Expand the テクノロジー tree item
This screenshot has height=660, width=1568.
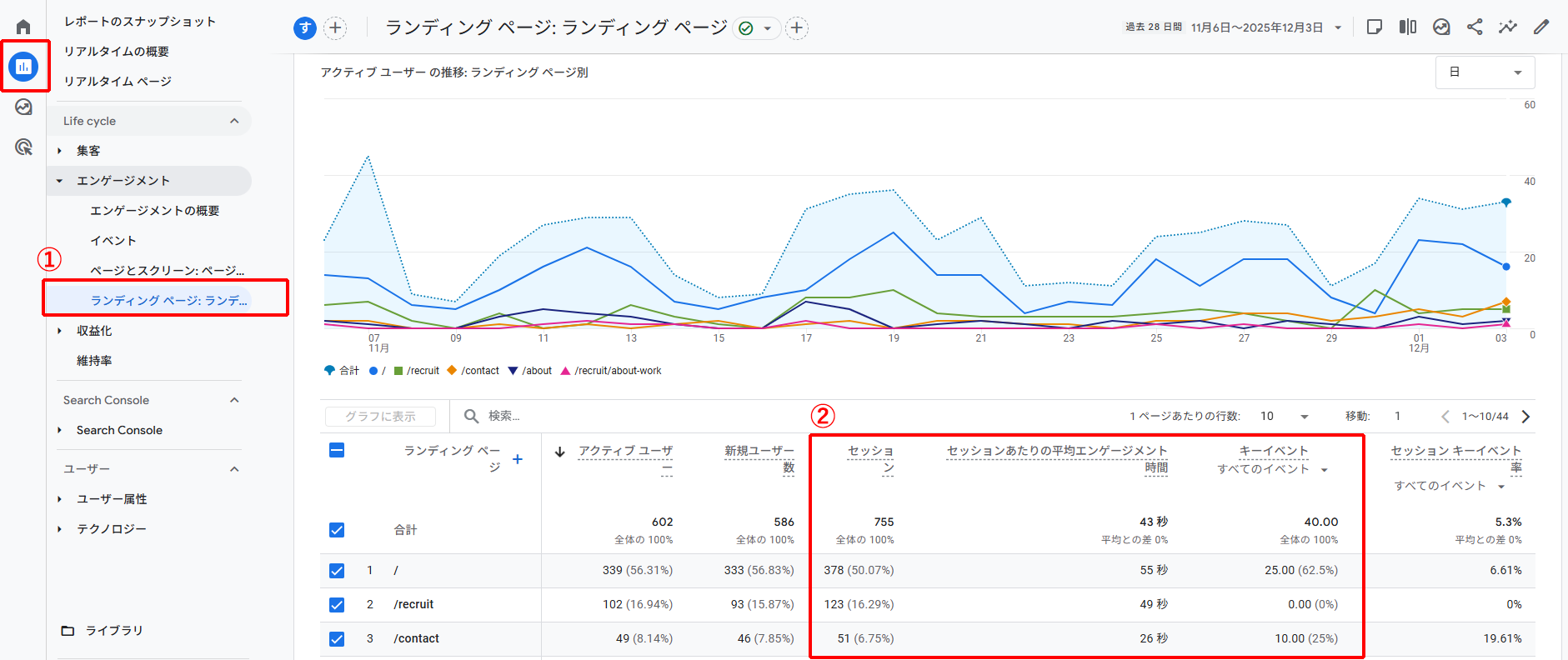(59, 529)
